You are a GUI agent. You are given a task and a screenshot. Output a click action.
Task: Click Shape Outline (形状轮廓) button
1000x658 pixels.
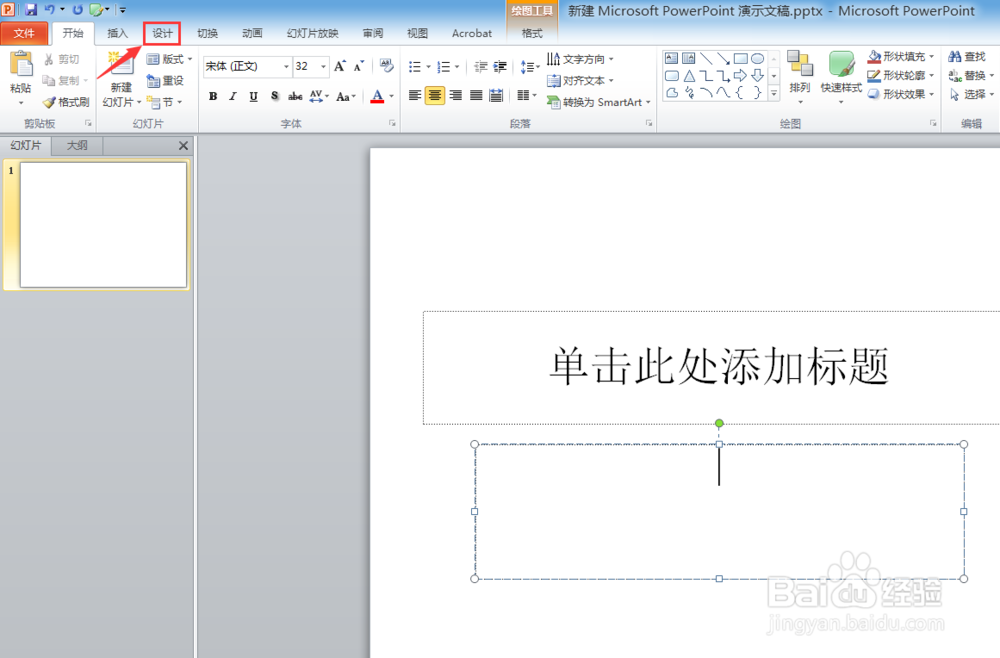[901, 76]
